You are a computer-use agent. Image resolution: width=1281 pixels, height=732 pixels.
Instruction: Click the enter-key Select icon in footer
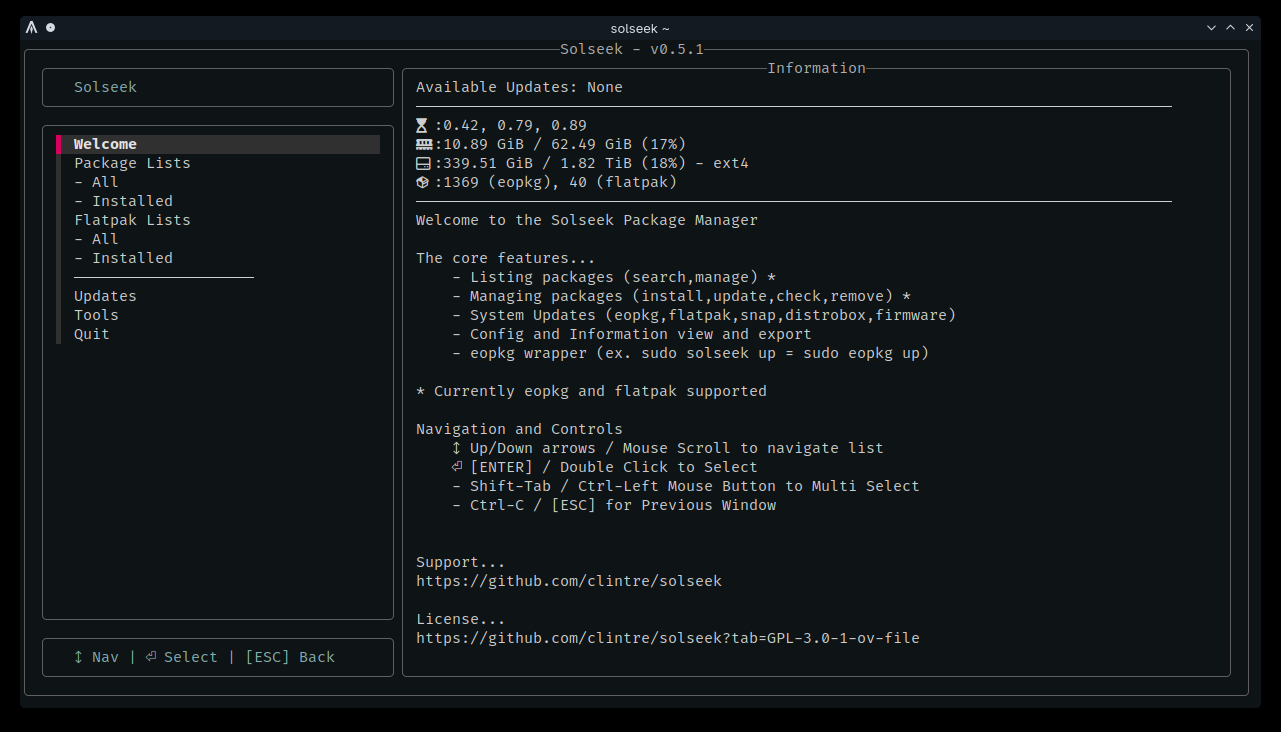pos(150,657)
